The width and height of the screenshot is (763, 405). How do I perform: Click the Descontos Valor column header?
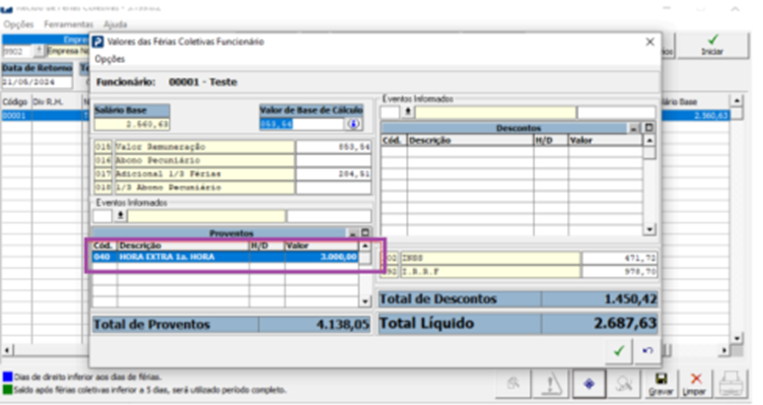coord(605,140)
